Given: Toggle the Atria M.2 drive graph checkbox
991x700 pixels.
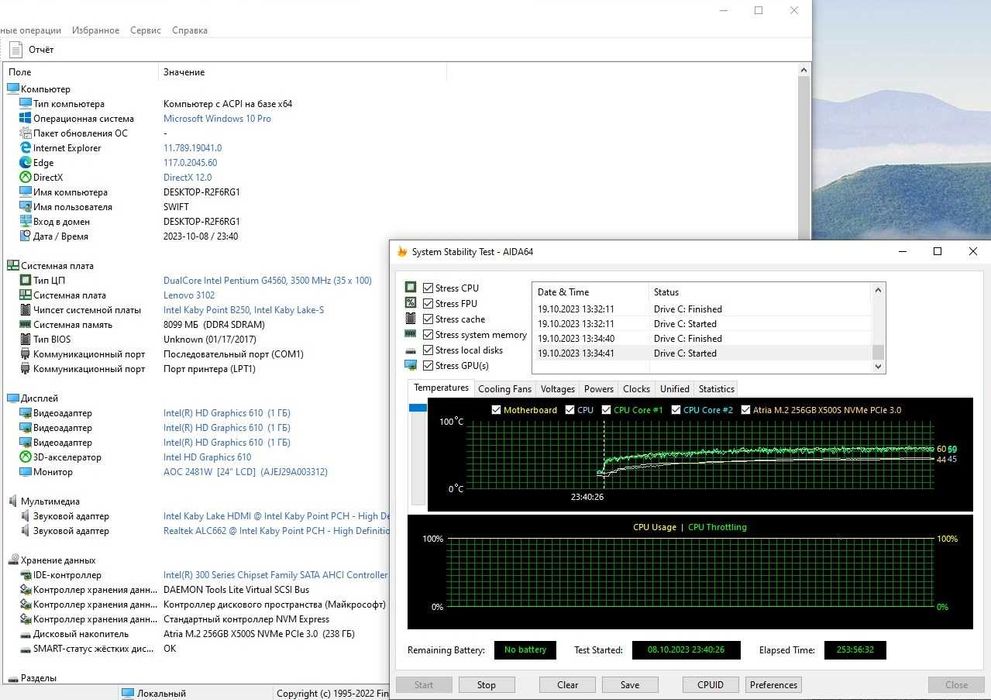Looking at the screenshot, I should point(745,410).
